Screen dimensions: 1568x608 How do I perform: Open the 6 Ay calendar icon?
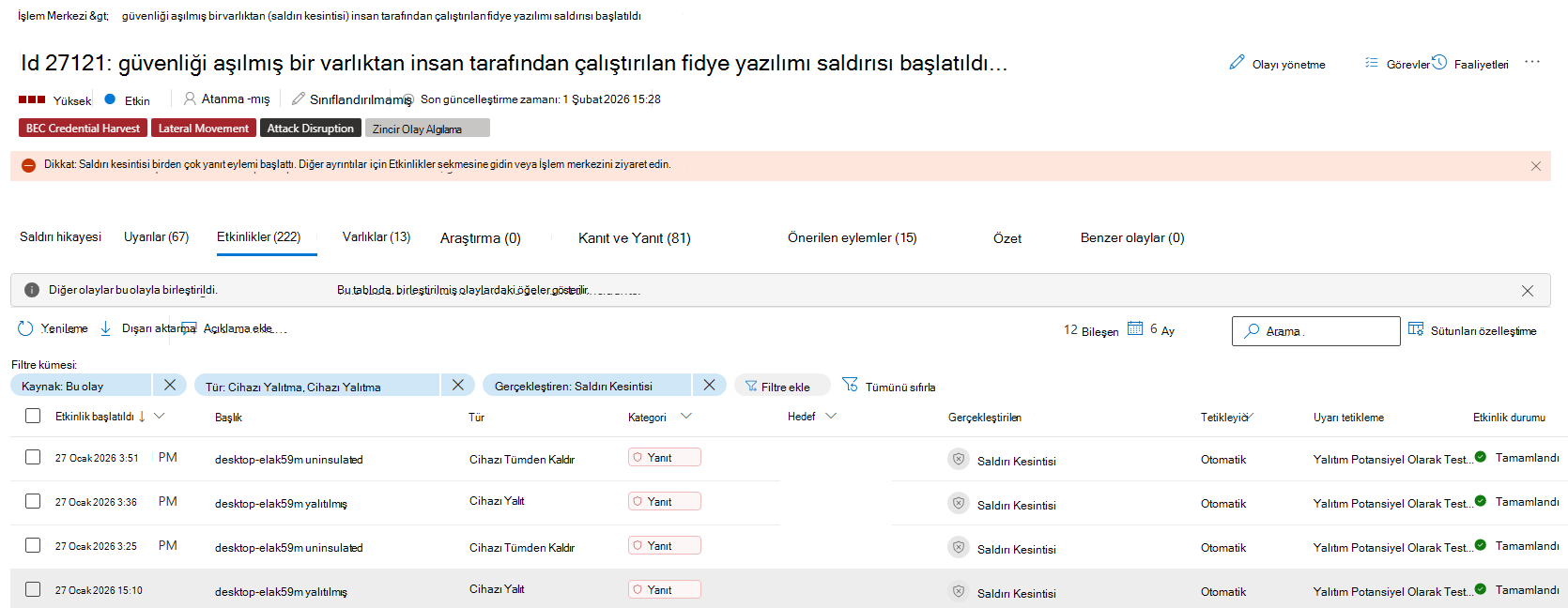point(1135,327)
